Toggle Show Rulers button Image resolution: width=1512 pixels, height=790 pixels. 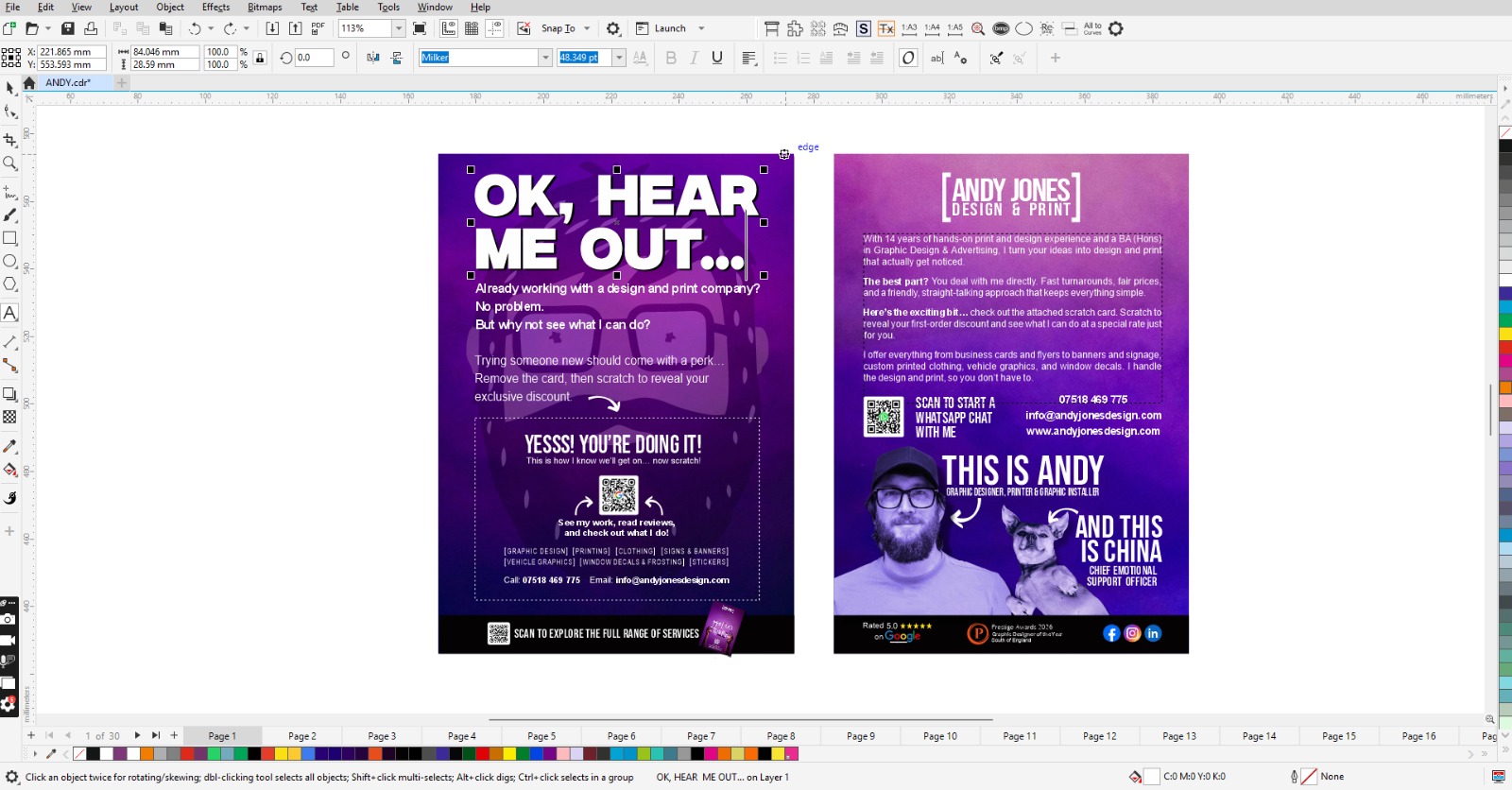click(449, 28)
